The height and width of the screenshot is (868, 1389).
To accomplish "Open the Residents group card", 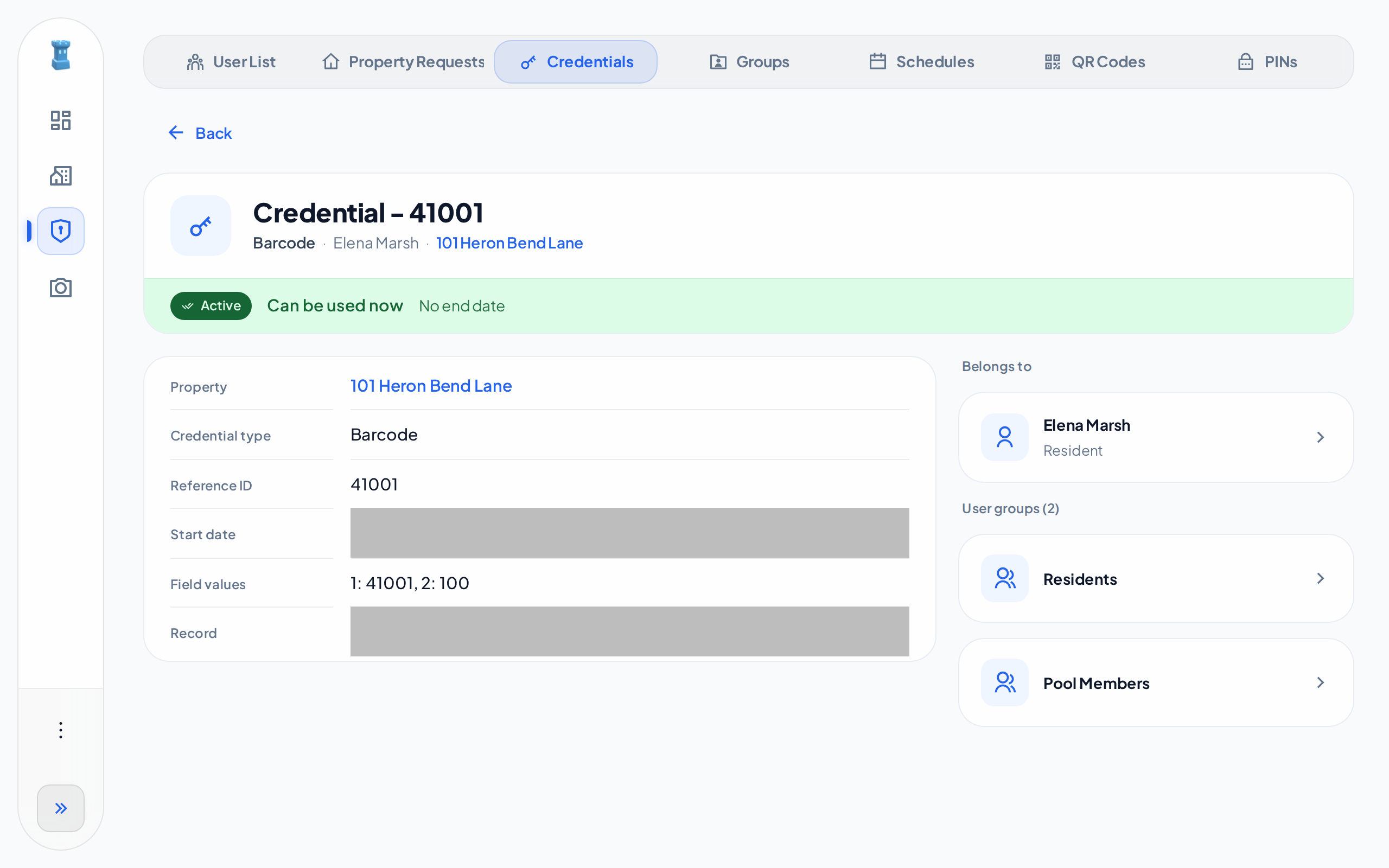I will tap(1156, 578).
